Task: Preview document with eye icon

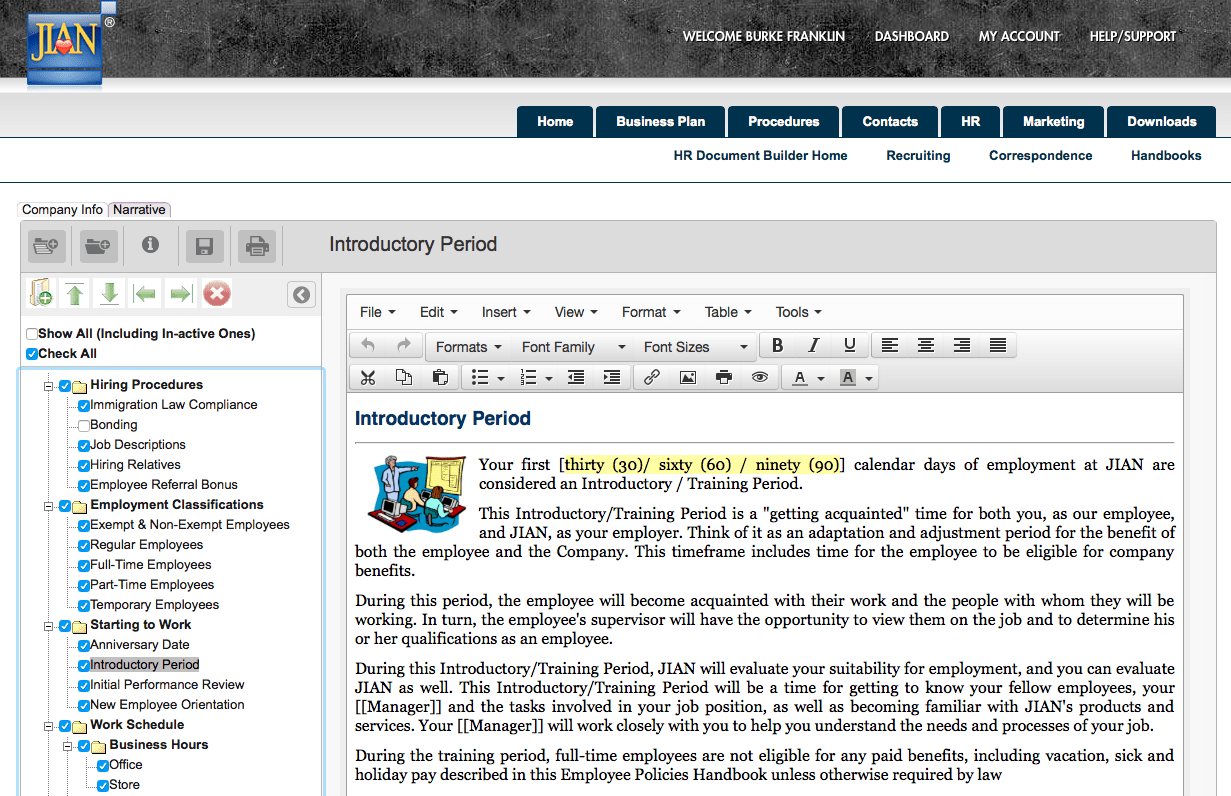Action: [760, 378]
